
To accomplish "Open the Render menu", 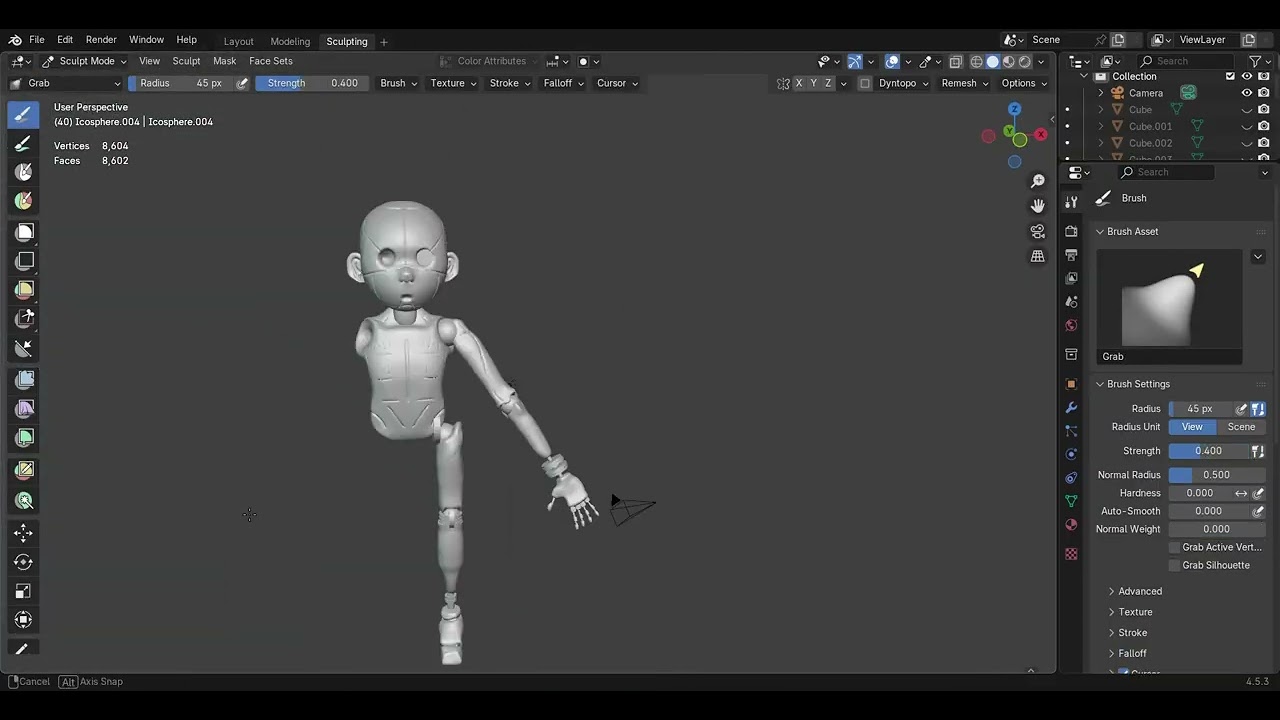I will (x=101, y=40).
